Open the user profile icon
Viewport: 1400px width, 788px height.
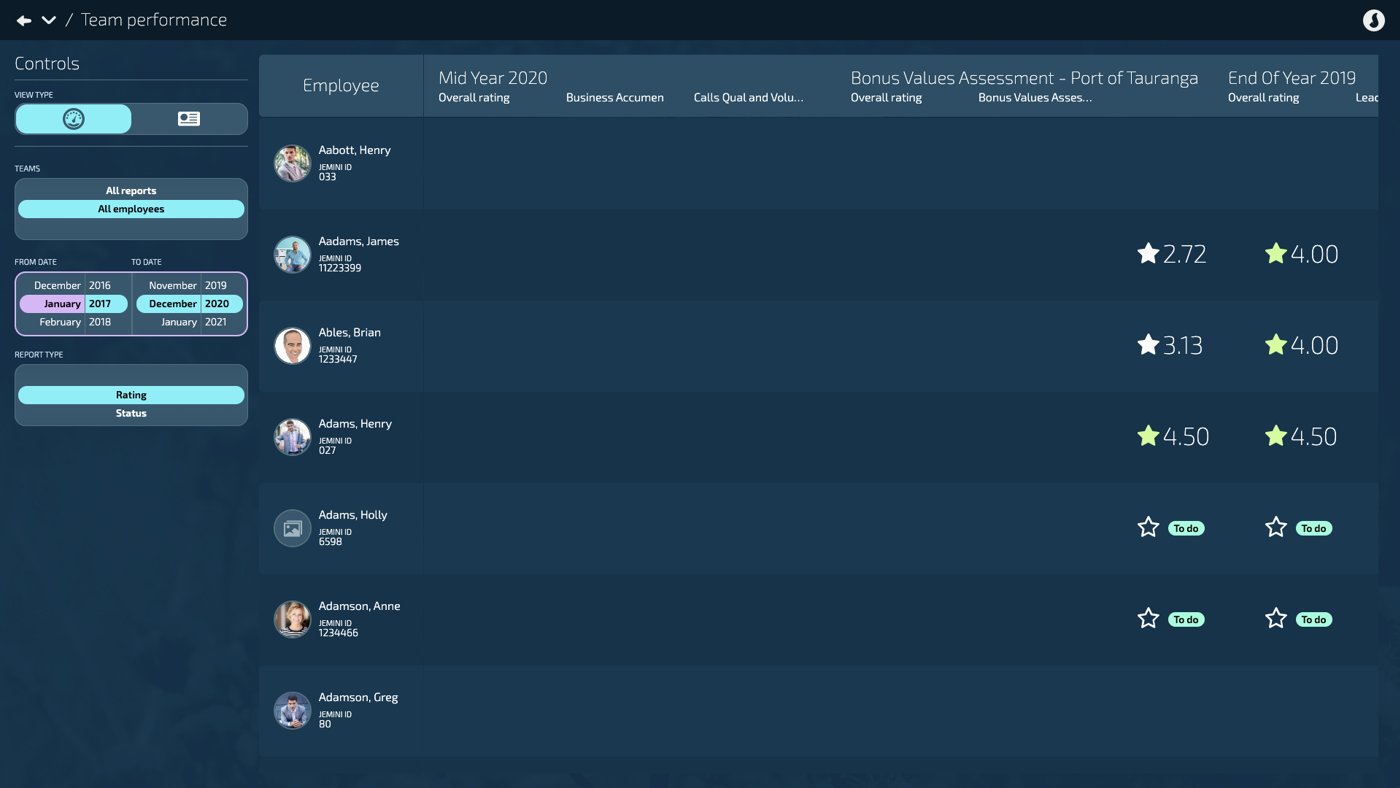[1373, 20]
